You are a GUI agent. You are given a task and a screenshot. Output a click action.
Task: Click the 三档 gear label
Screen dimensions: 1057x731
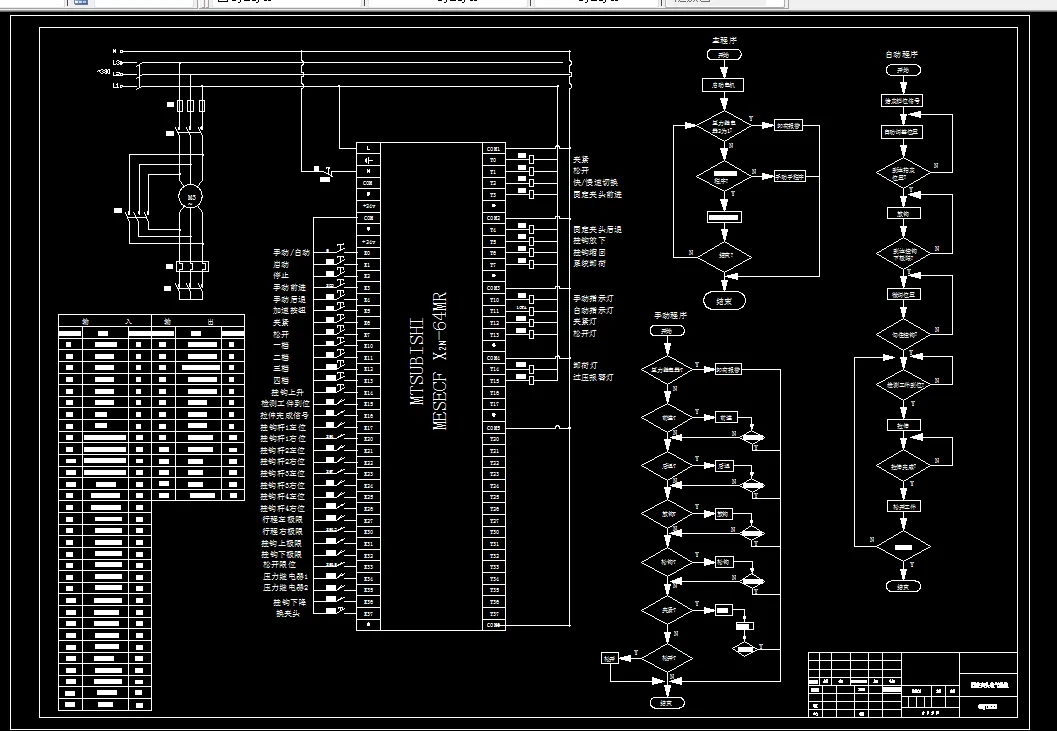(280, 369)
